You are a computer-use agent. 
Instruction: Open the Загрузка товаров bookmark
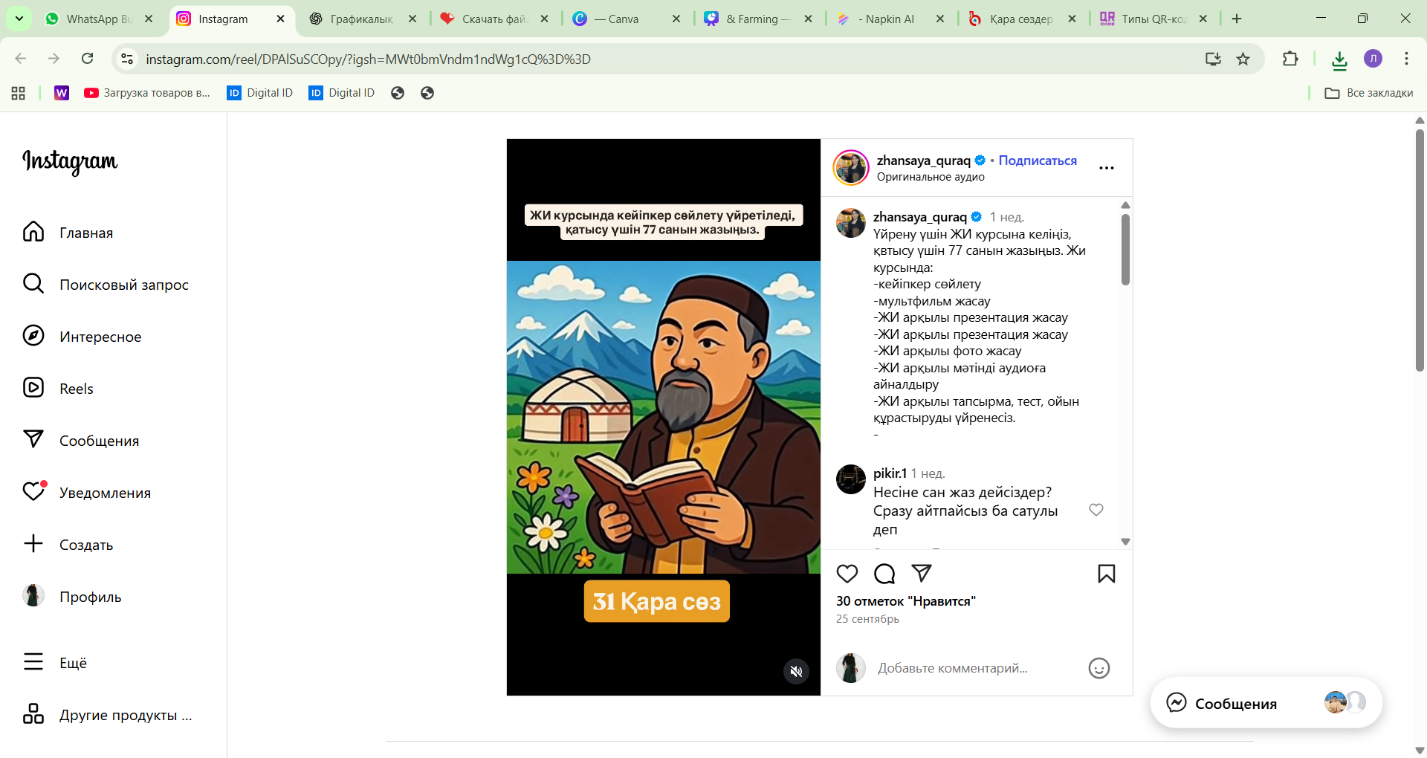(147, 93)
